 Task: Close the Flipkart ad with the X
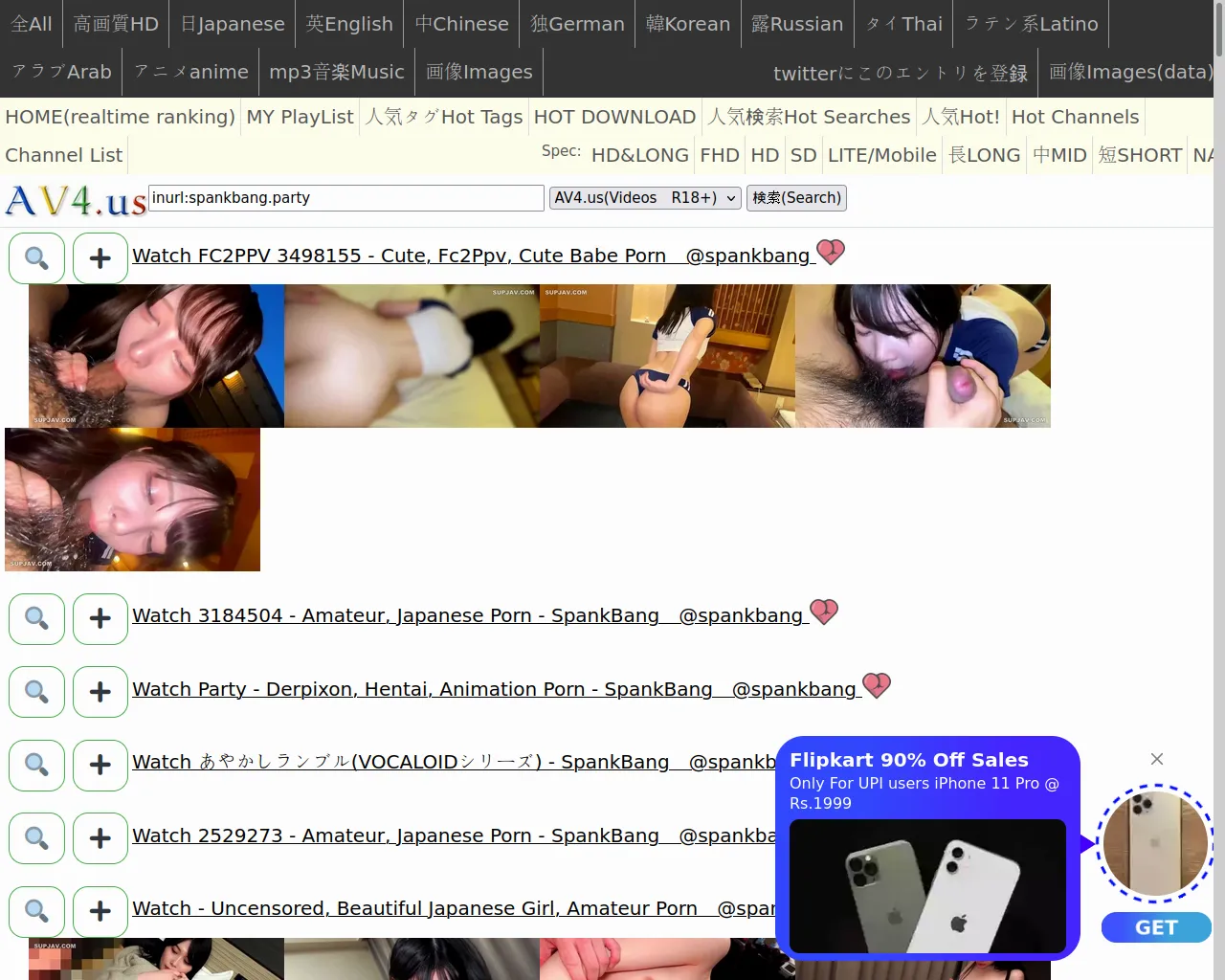[1157, 759]
